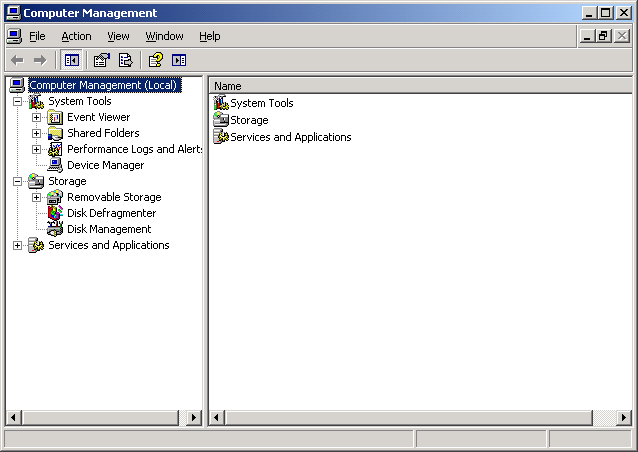This screenshot has width=638, height=452.
Task: Click the tree pane horizontal scrollbar thumb
Action: [100, 417]
